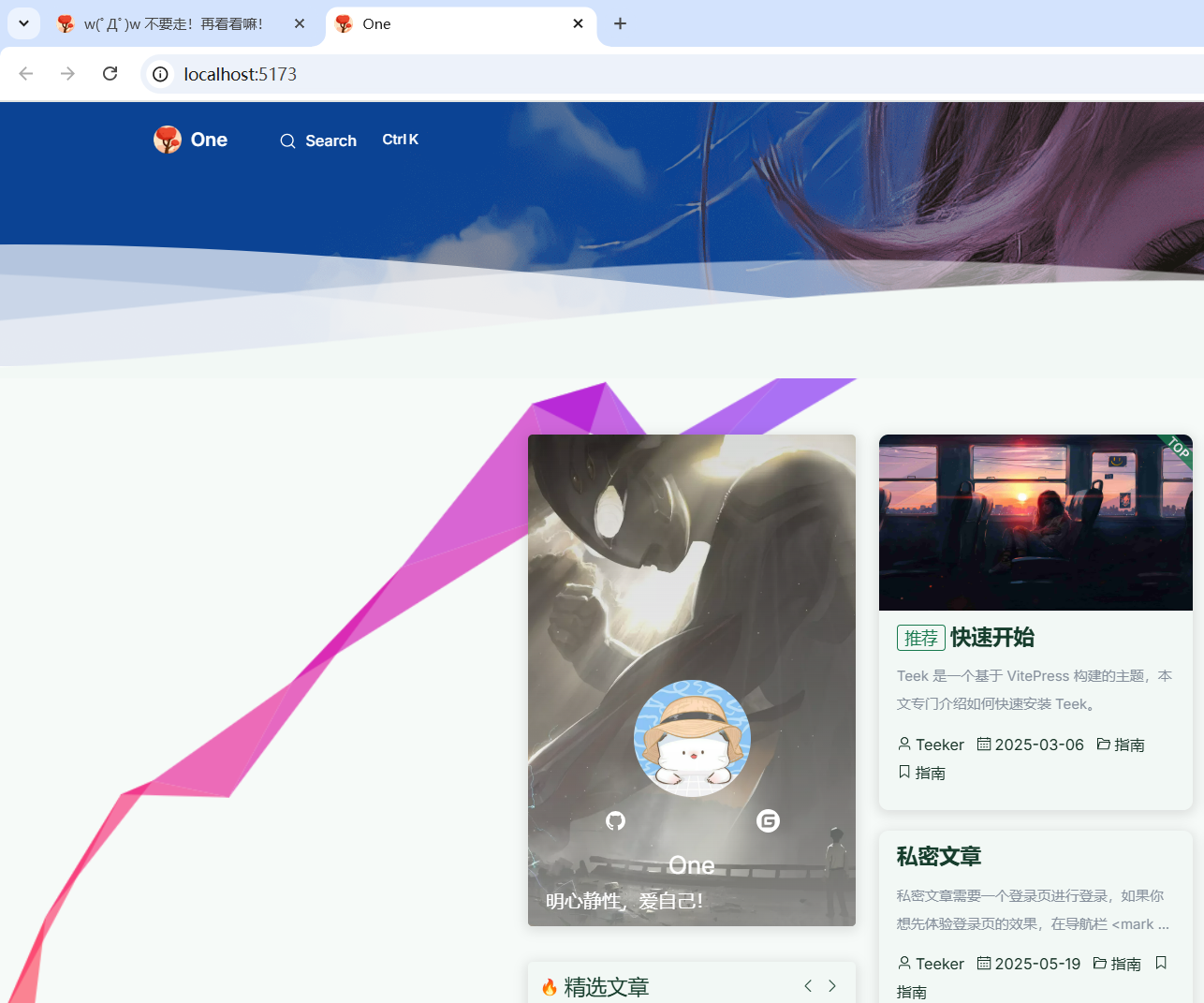Screen dimensions: 1204x1003
Task: Reload the current page
Action: pyautogui.click(x=110, y=74)
